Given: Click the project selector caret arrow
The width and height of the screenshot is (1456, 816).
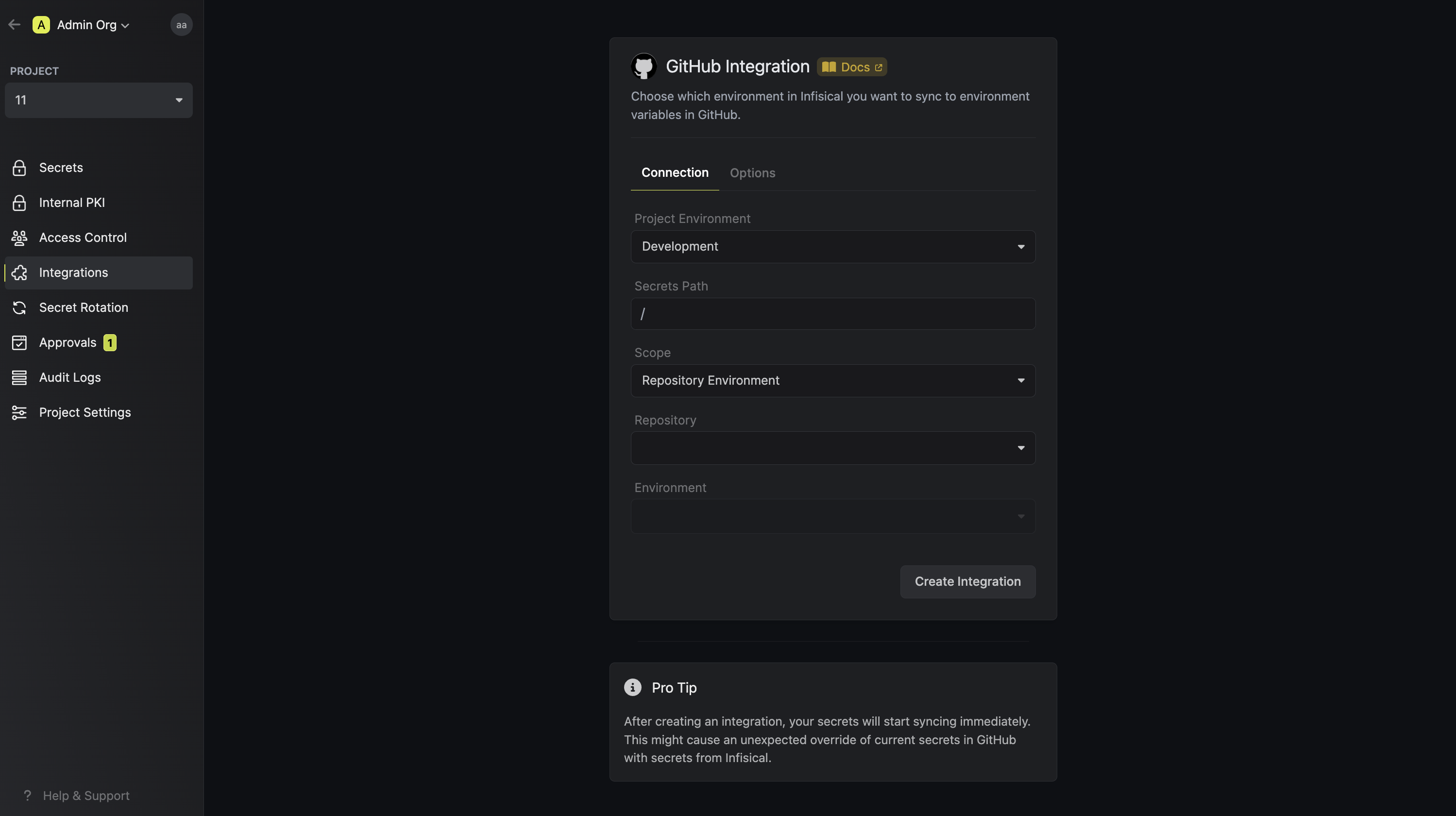Looking at the screenshot, I should (179, 100).
